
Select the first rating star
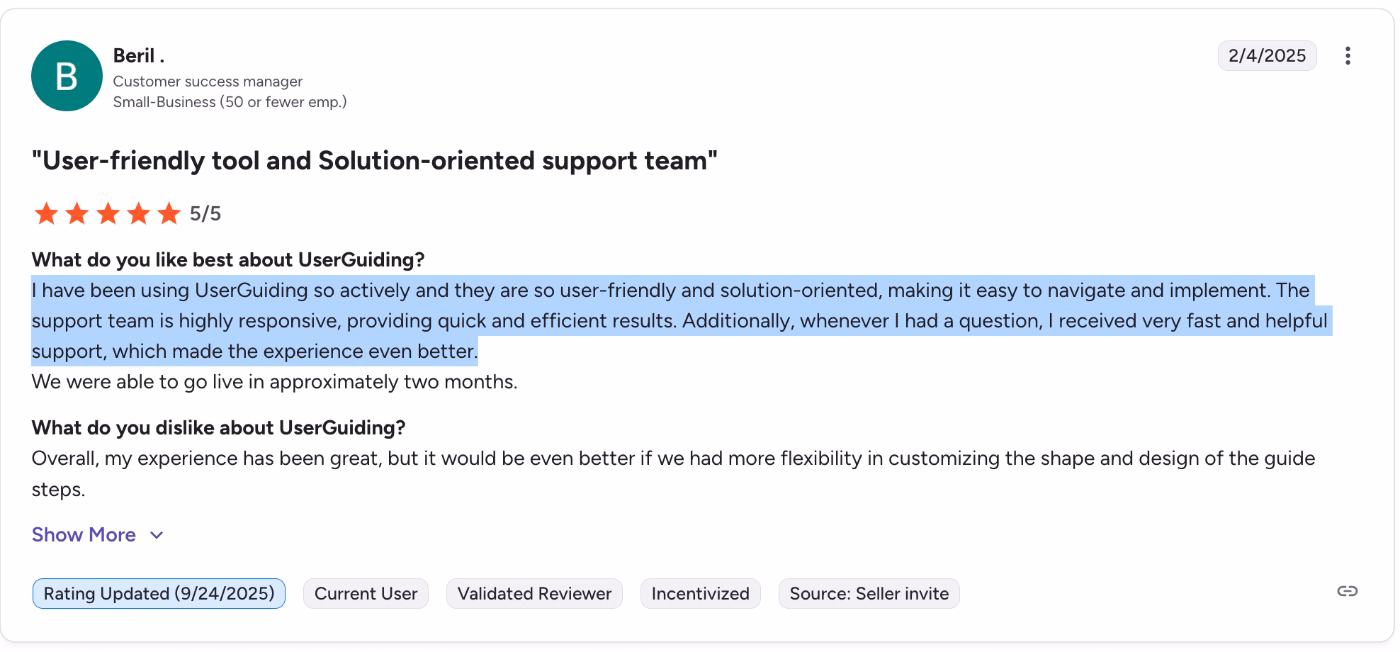coord(46,213)
